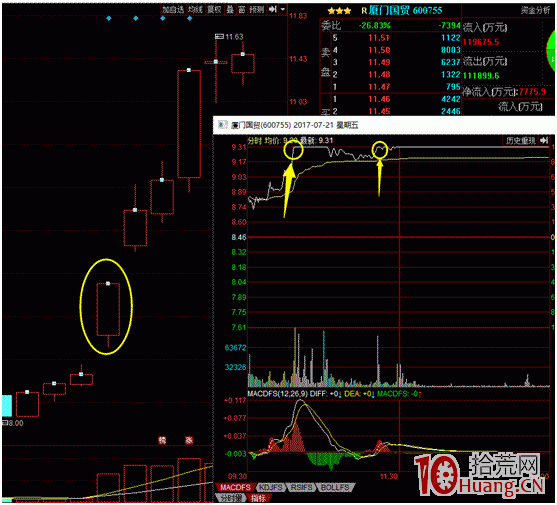This screenshot has width=557, height=505.
Task: Click net inflow value 7775.9
Action: coord(532,92)
